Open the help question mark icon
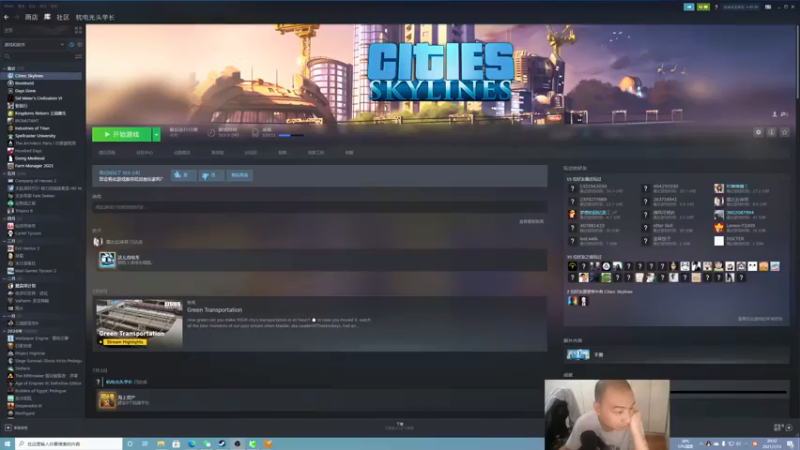Image resolution: width=800 pixels, height=450 pixels. point(716,7)
